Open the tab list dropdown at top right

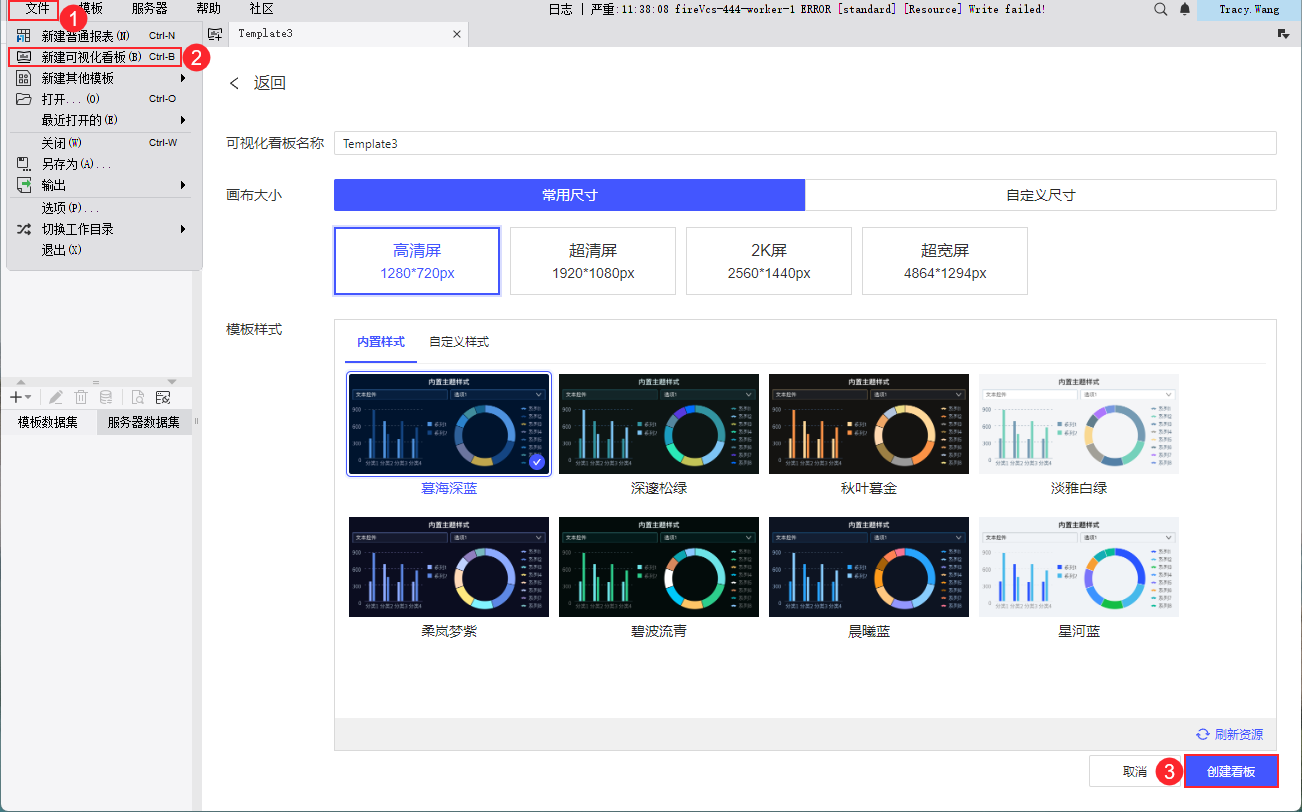pos(1283,34)
